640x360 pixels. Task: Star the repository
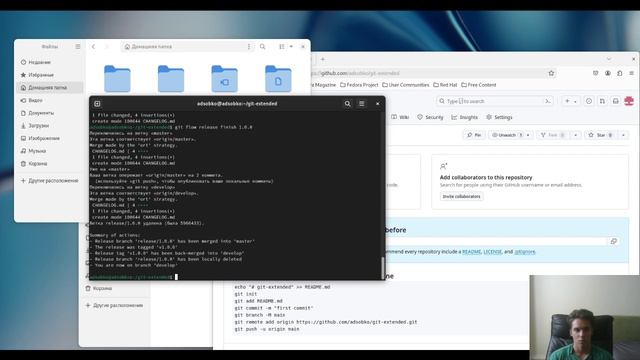(x=601, y=135)
